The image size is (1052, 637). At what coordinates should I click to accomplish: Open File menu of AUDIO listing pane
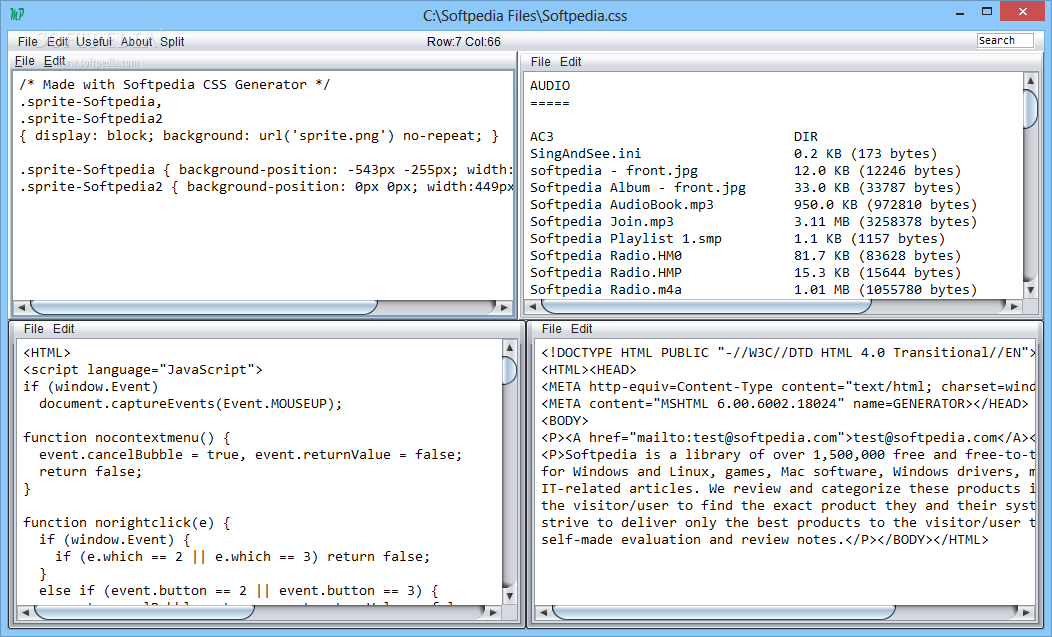coord(540,62)
